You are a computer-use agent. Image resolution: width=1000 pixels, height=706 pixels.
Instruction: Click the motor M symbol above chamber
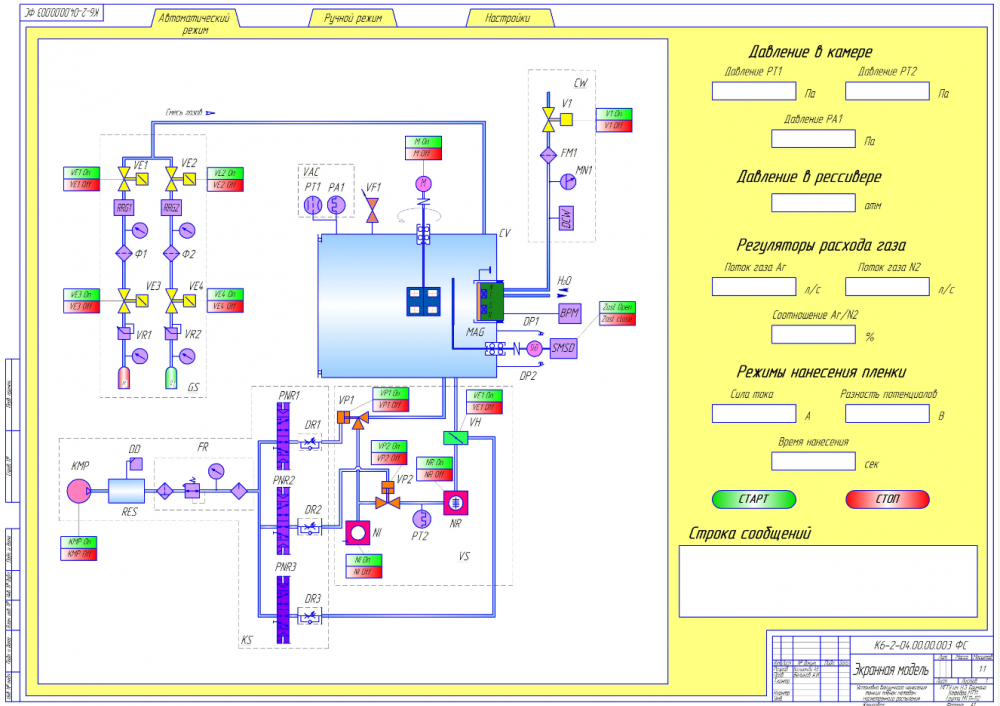(423, 184)
